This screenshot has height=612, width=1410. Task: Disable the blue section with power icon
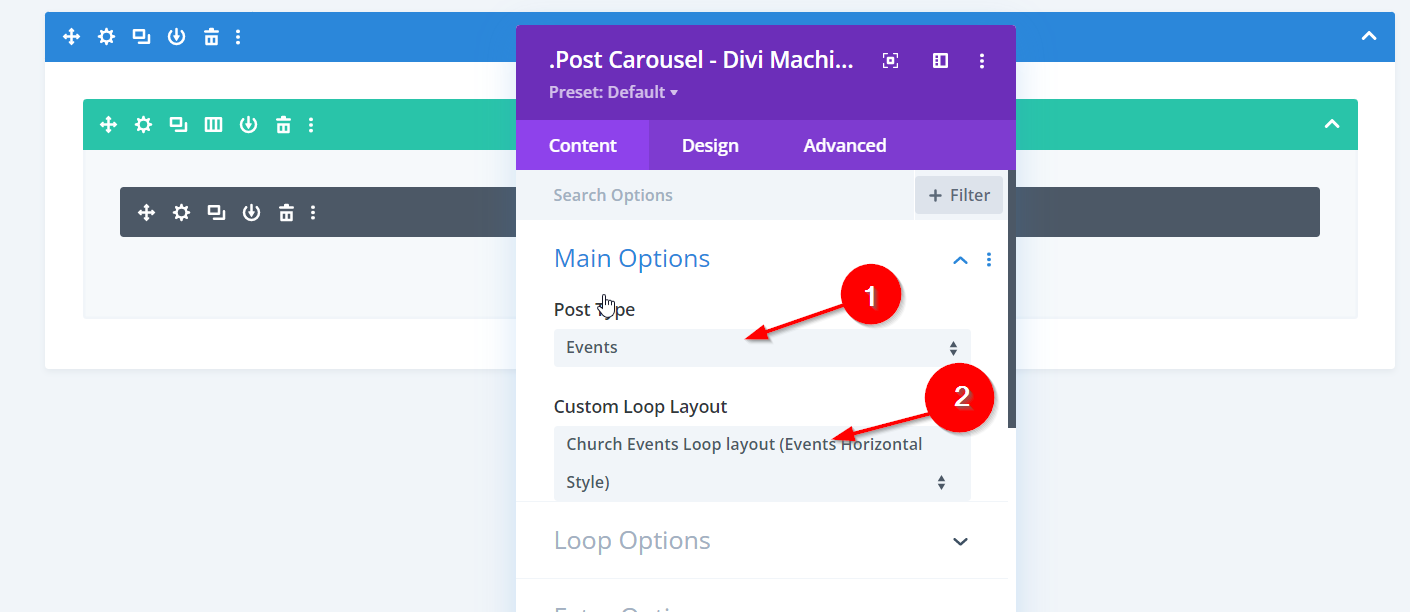tap(176, 37)
